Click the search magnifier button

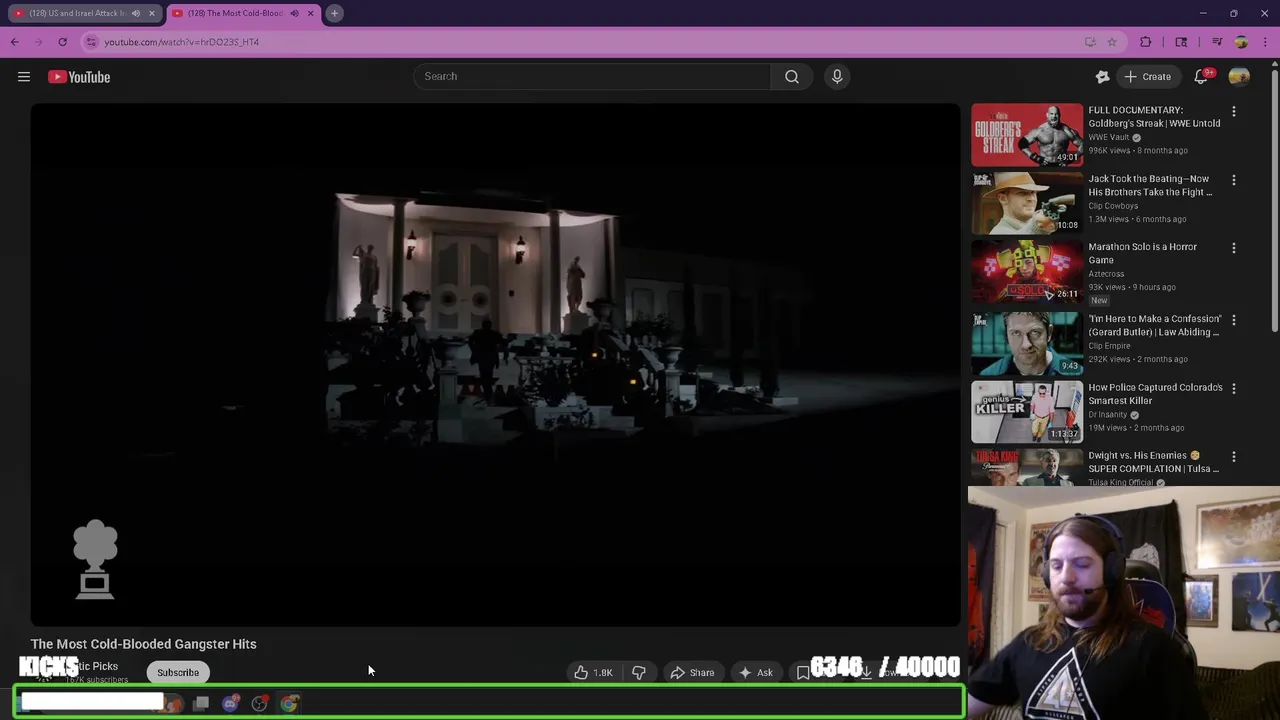point(792,76)
